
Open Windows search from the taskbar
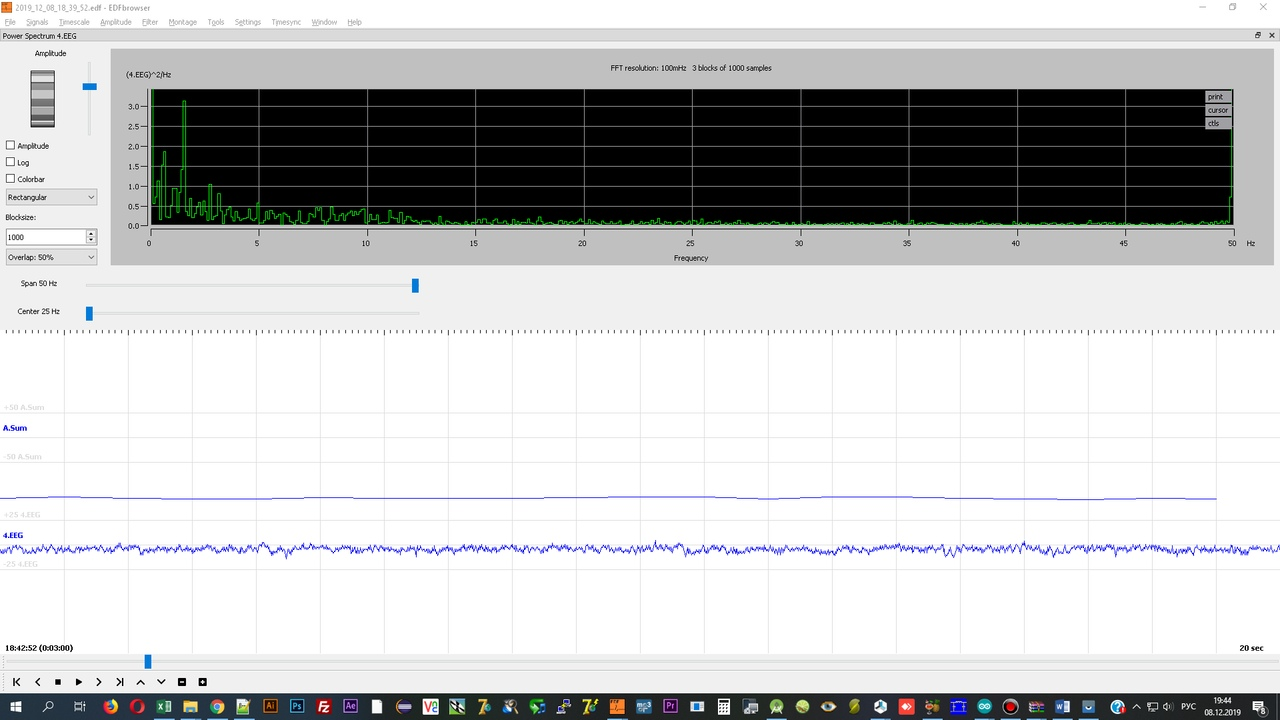coord(47,707)
